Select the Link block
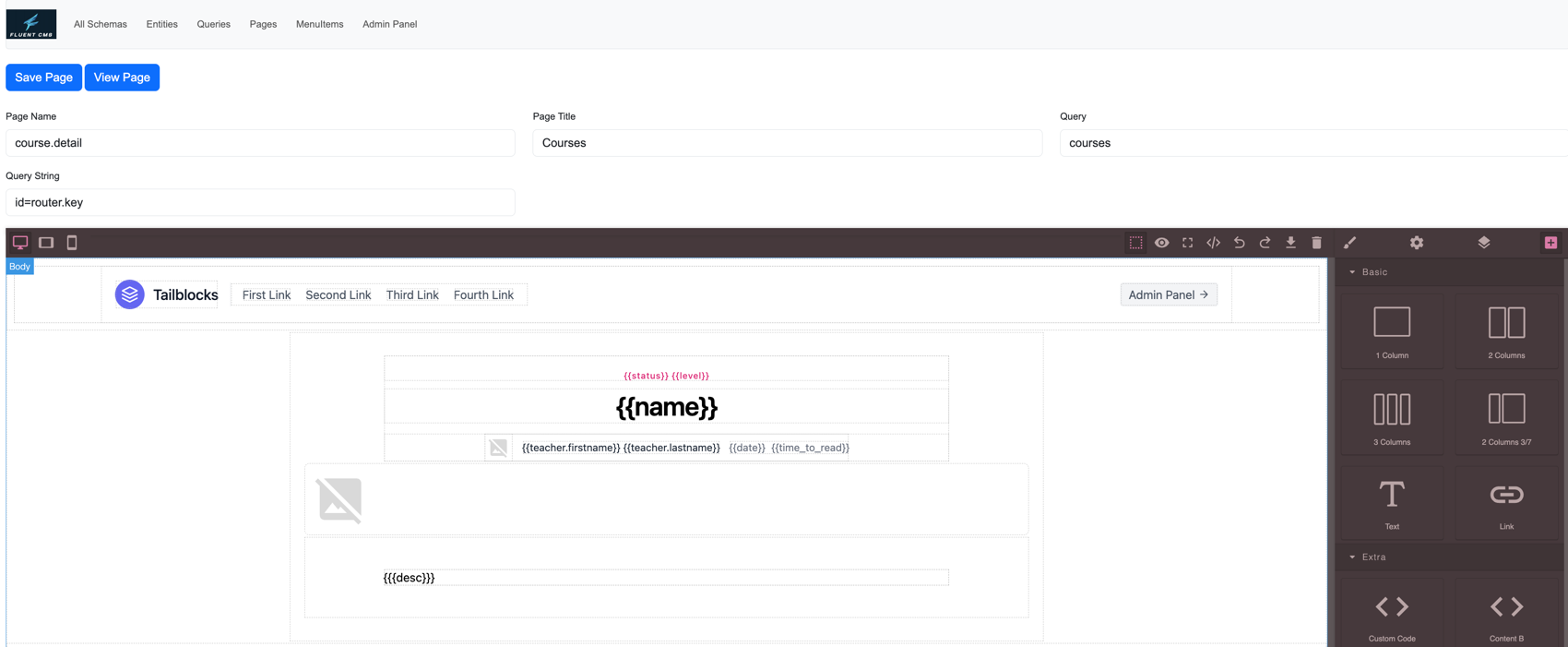Image resolution: width=1568 pixels, height=647 pixels. point(1506,503)
